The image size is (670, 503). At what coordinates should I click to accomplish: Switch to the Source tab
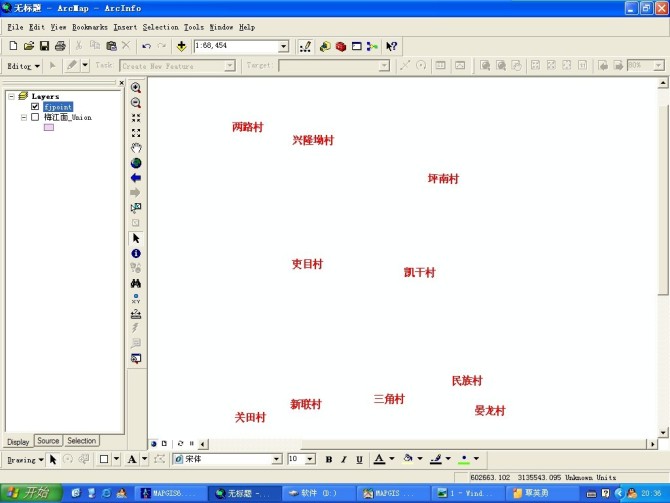point(48,441)
